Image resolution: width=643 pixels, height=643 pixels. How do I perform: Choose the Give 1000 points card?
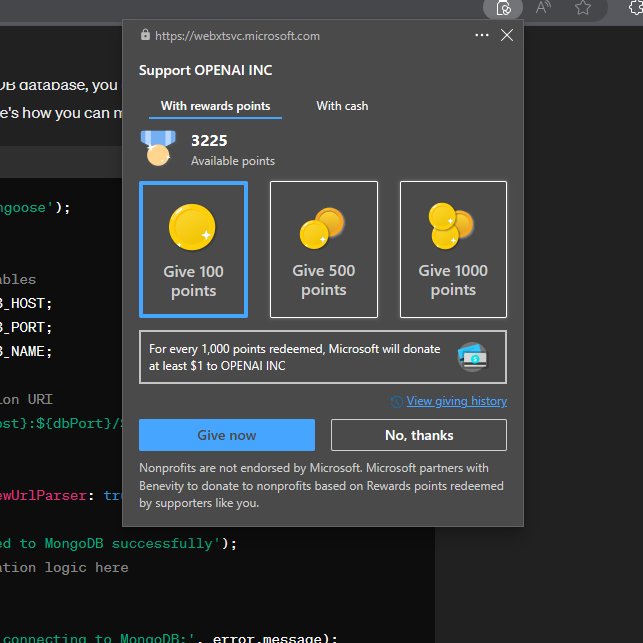coord(453,249)
